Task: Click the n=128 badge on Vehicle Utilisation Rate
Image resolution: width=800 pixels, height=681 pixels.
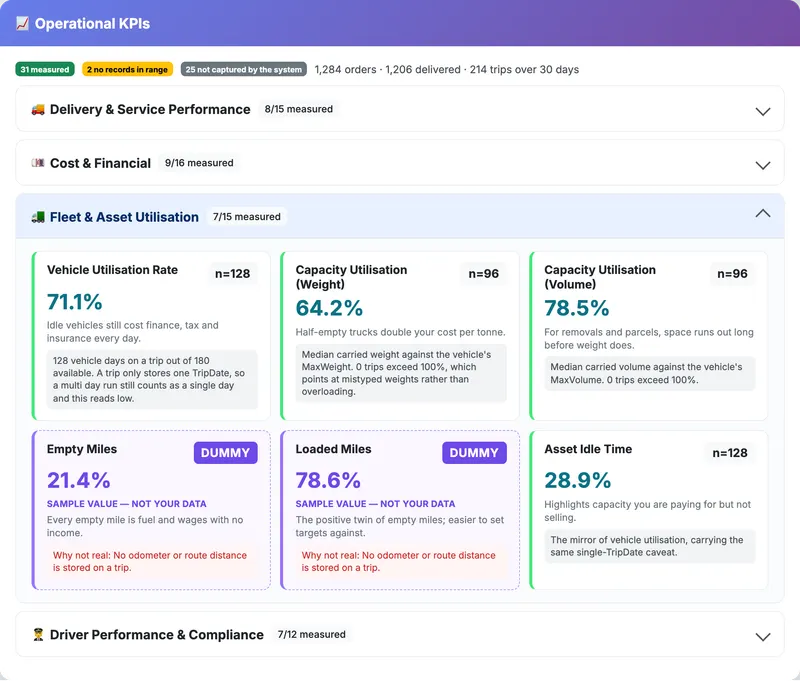Action: (x=232, y=274)
